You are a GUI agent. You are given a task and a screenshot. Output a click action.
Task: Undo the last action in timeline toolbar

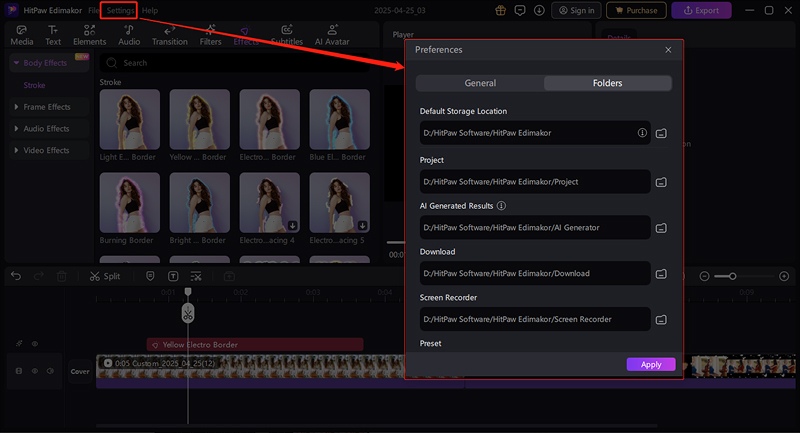[x=16, y=276]
